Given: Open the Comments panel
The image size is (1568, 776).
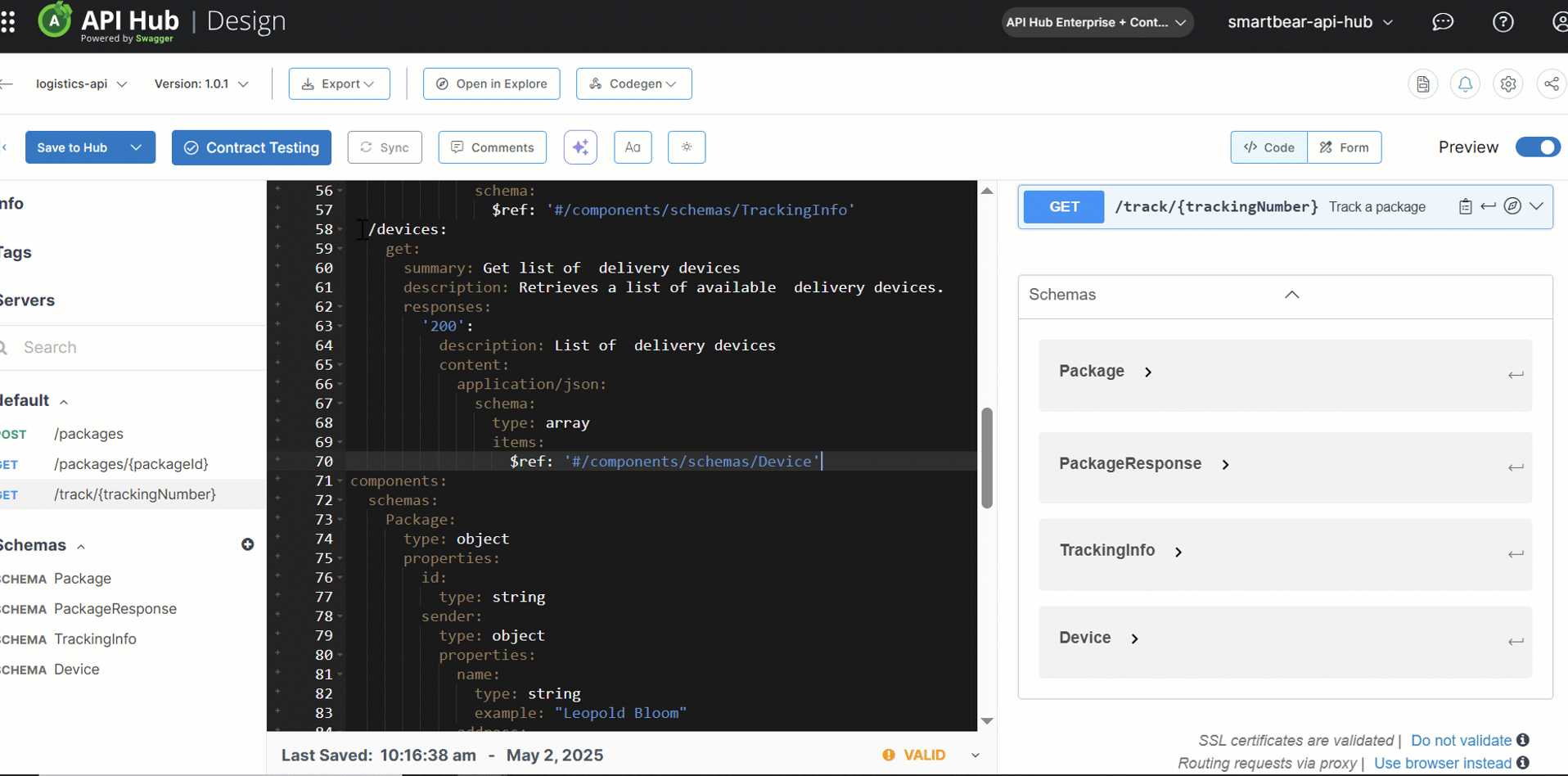Looking at the screenshot, I should 492,147.
